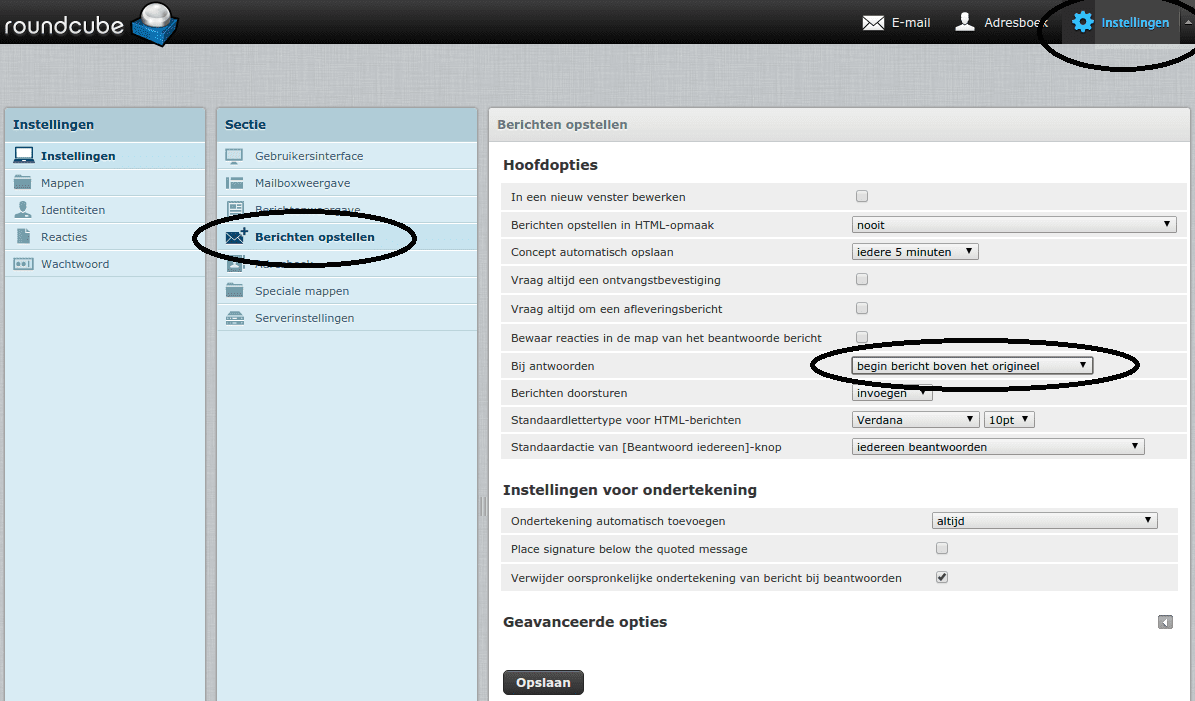Click the Opslaan button

coord(543,682)
